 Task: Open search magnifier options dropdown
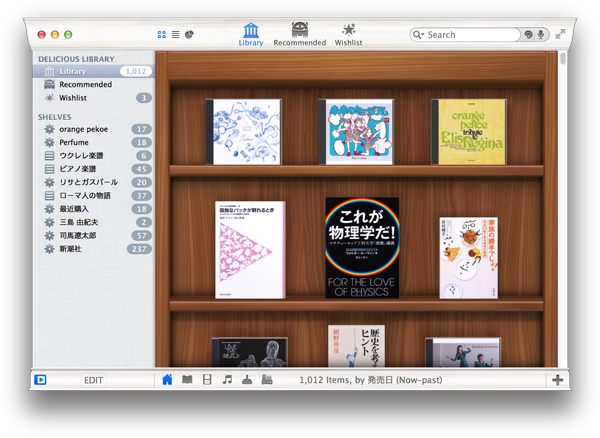pyautogui.click(x=420, y=35)
